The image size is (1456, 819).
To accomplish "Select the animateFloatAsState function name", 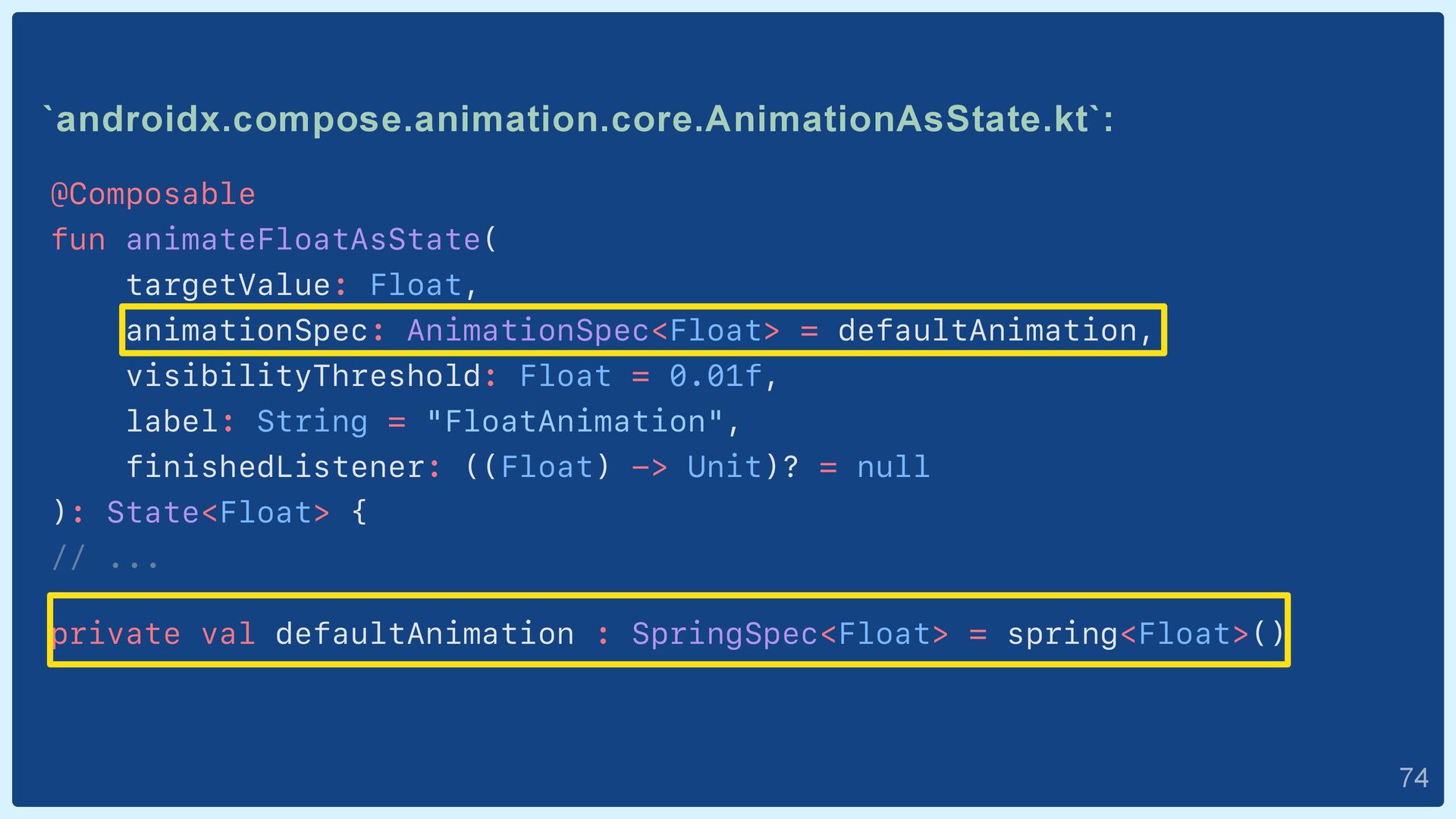I will point(303,240).
